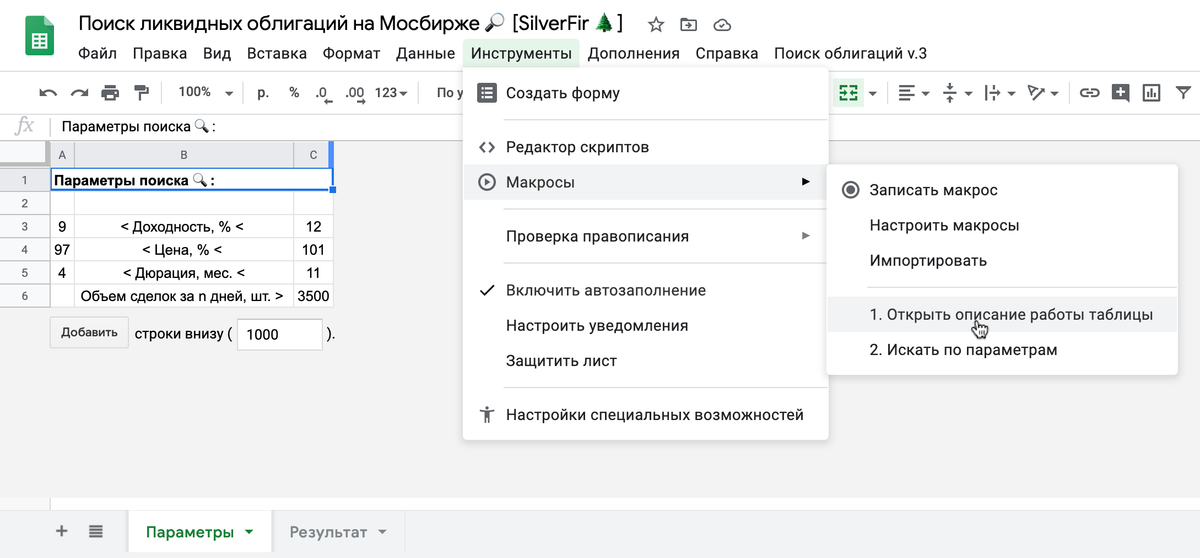The width and height of the screenshot is (1200, 558).
Task: Toggle the merge cells button
Action: click(849, 93)
